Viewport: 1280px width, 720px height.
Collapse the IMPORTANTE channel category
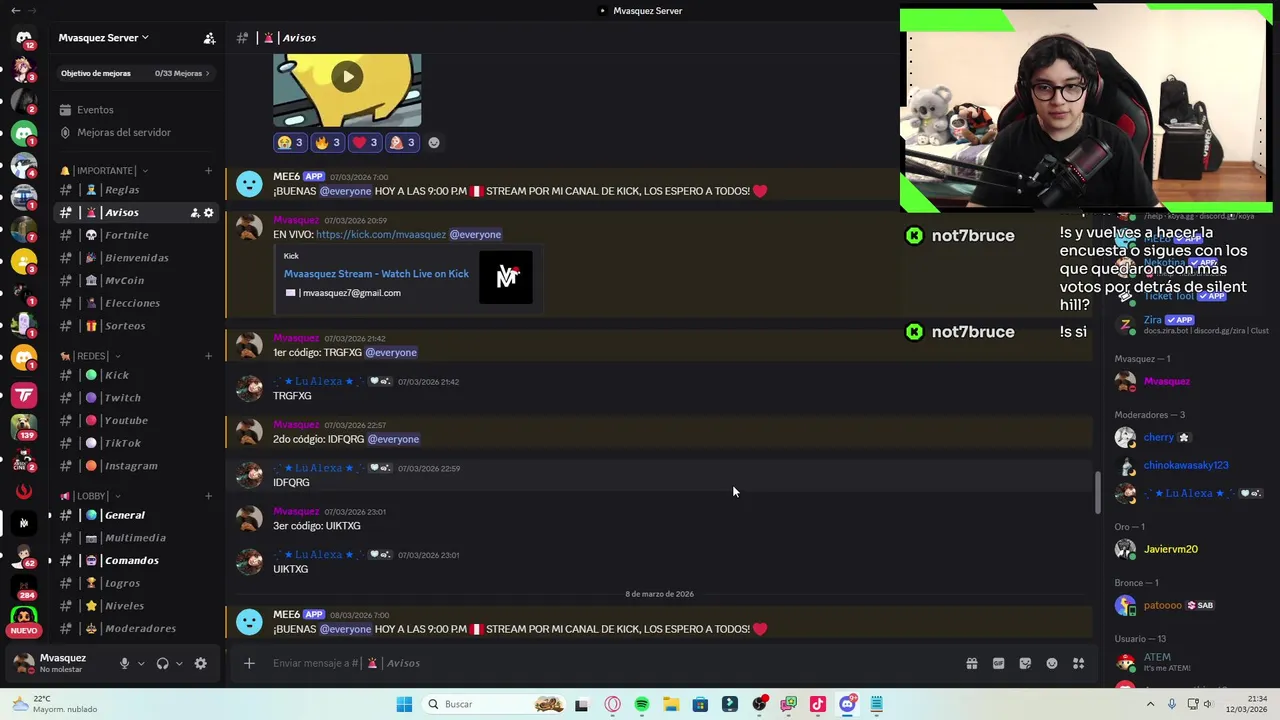[x=104, y=171]
